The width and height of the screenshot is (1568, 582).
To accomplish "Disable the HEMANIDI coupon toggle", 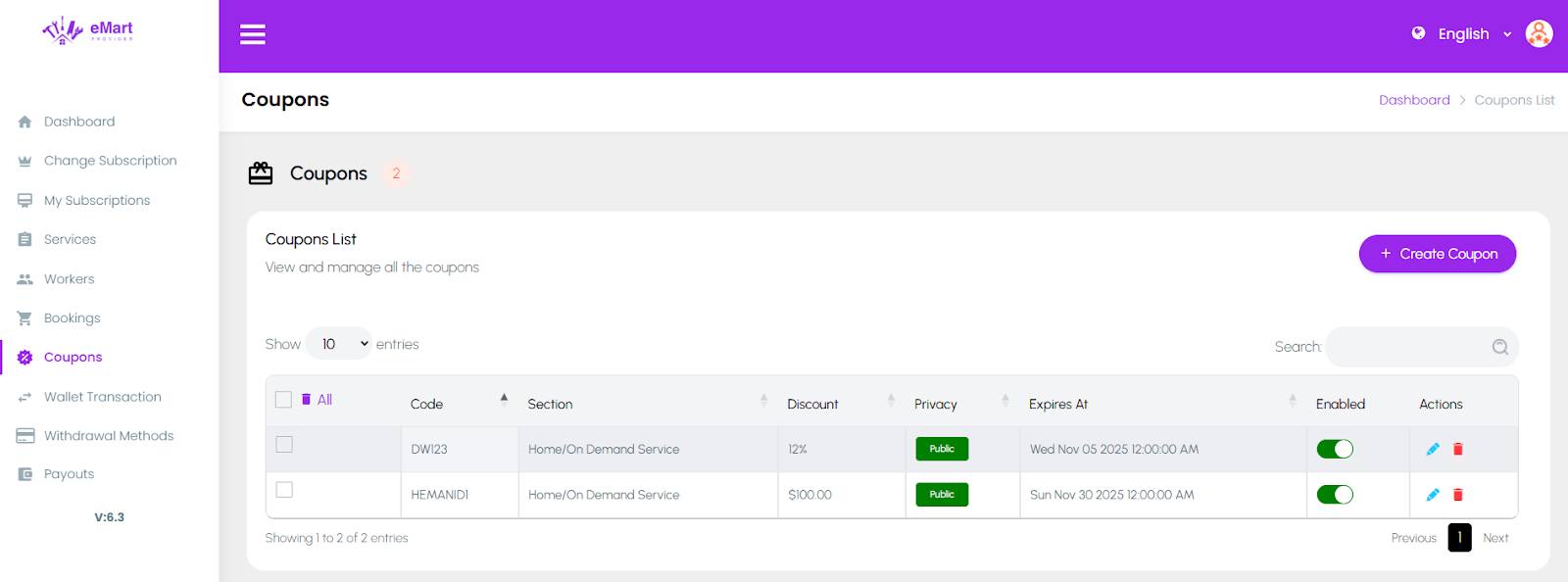I will 1335,495.
